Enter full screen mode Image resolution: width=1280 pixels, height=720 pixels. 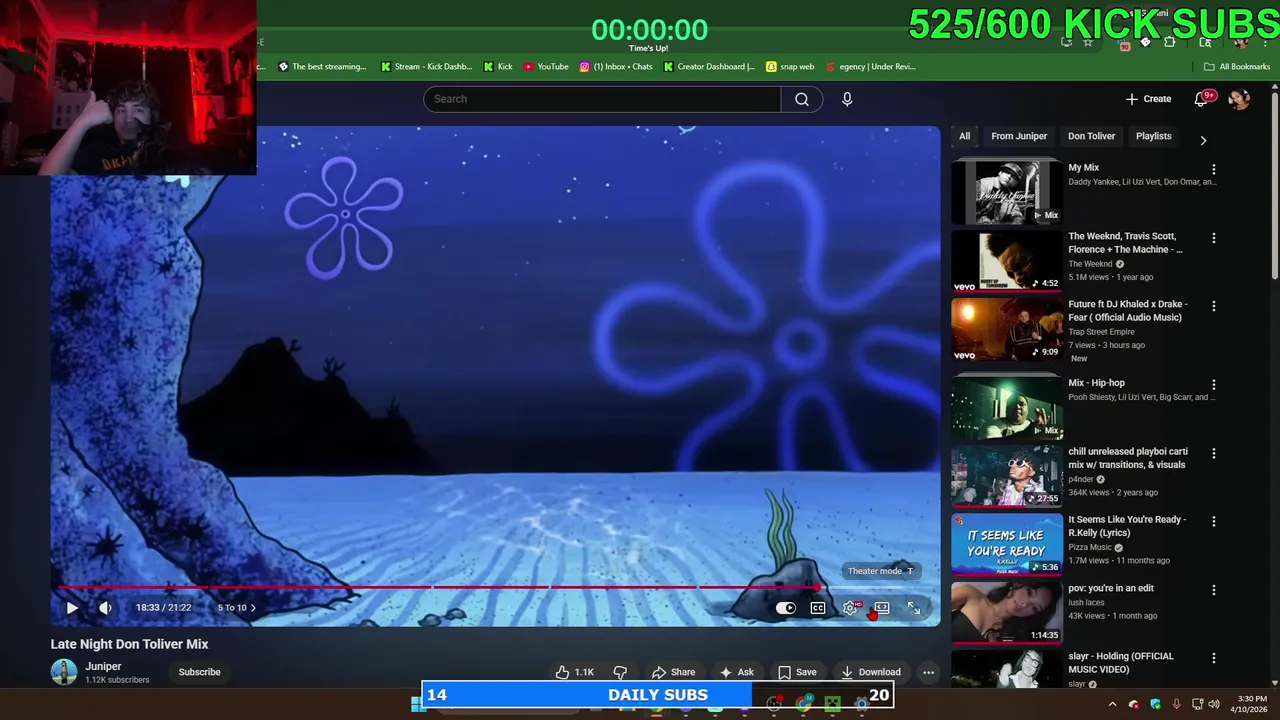pyautogui.click(x=913, y=607)
